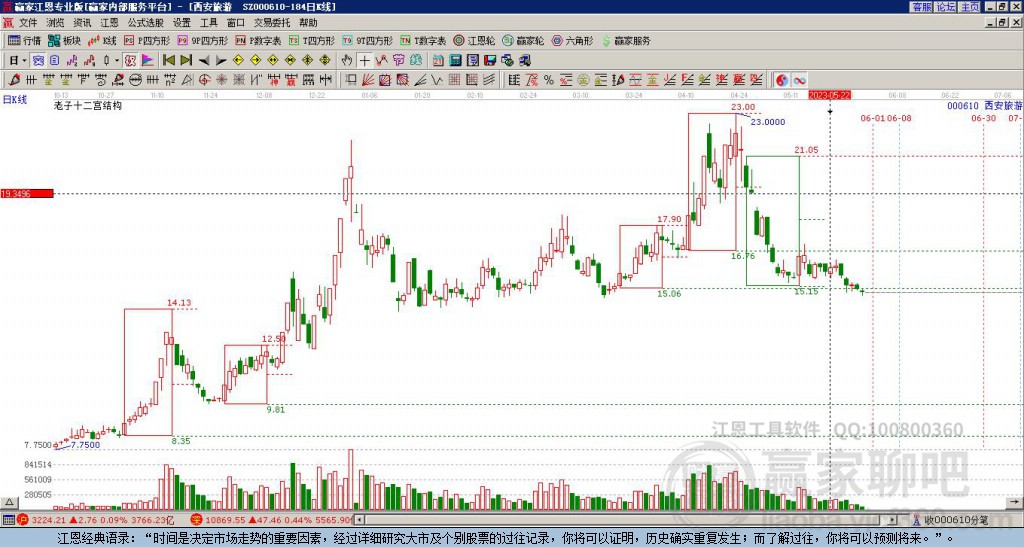Click the 000610分笔 status entry

coord(951,520)
